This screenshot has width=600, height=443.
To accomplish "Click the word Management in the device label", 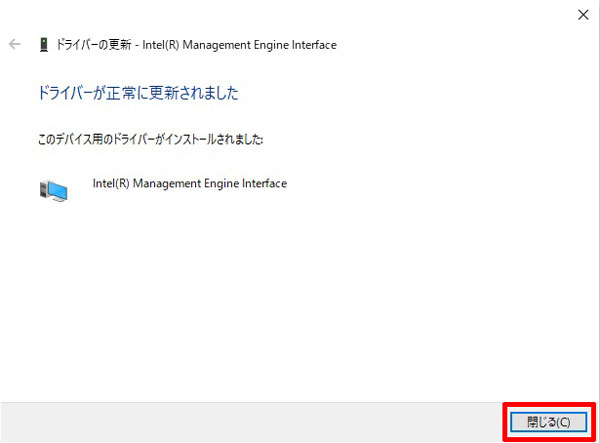I will point(169,184).
